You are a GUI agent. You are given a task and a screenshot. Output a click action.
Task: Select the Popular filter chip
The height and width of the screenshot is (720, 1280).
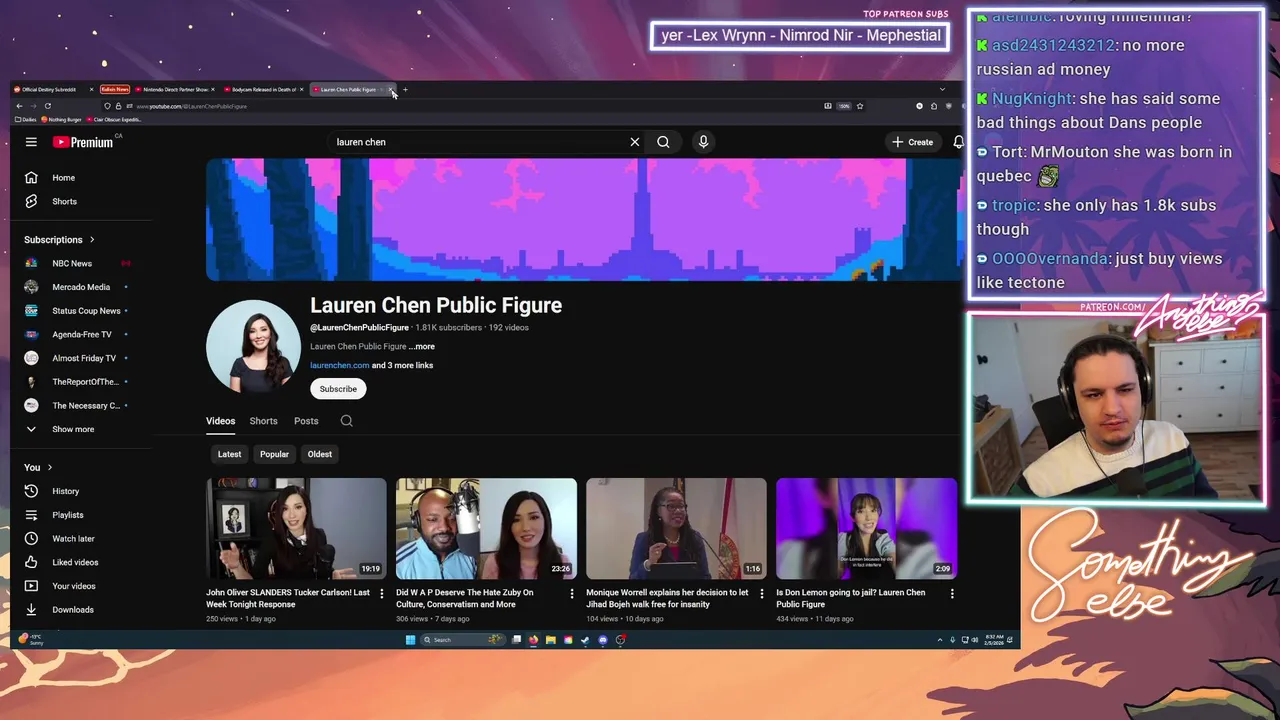pyautogui.click(x=274, y=454)
